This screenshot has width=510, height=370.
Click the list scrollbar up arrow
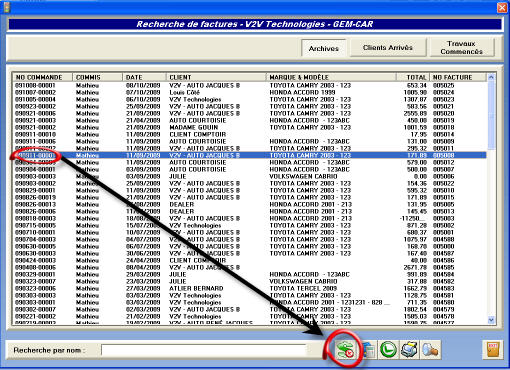491,77
